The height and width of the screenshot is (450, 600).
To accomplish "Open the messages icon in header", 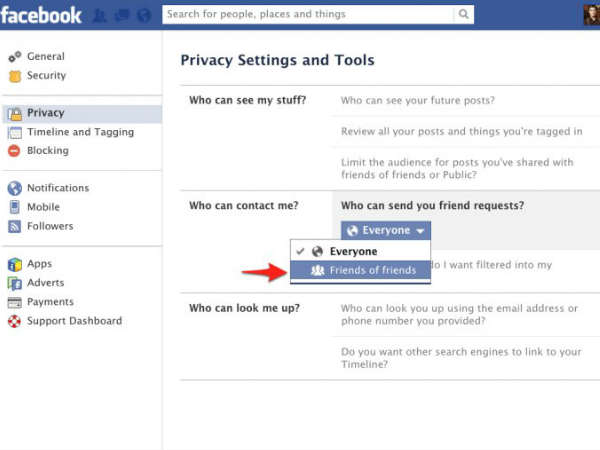I will pyautogui.click(x=122, y=16).
